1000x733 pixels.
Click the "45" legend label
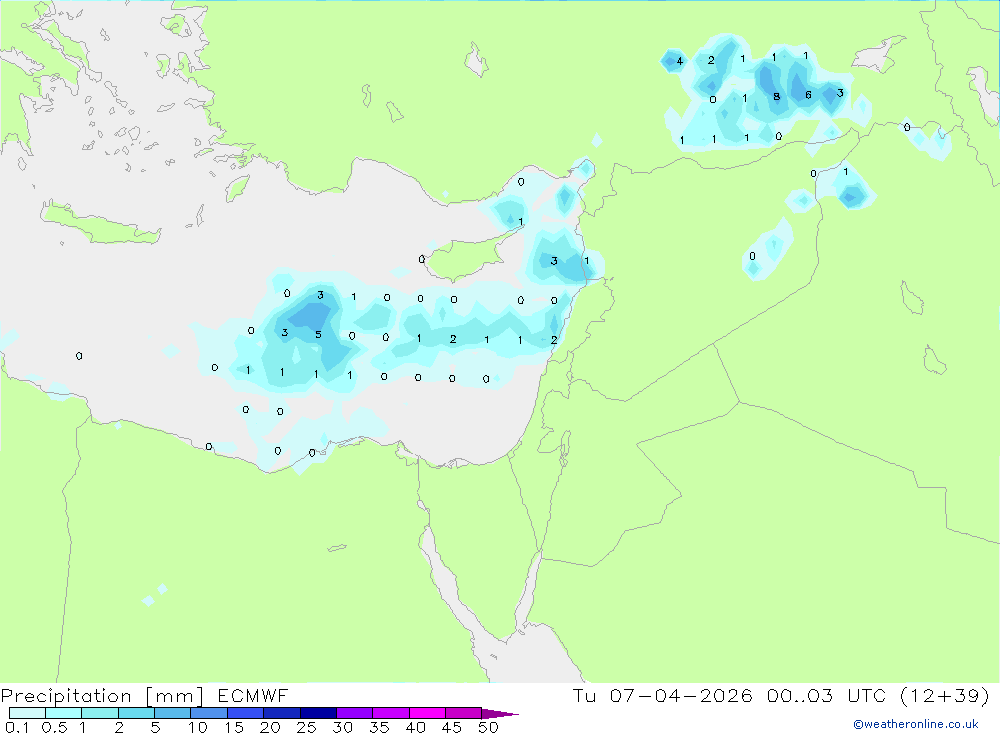pyautogui.click(x=452, y=727)
